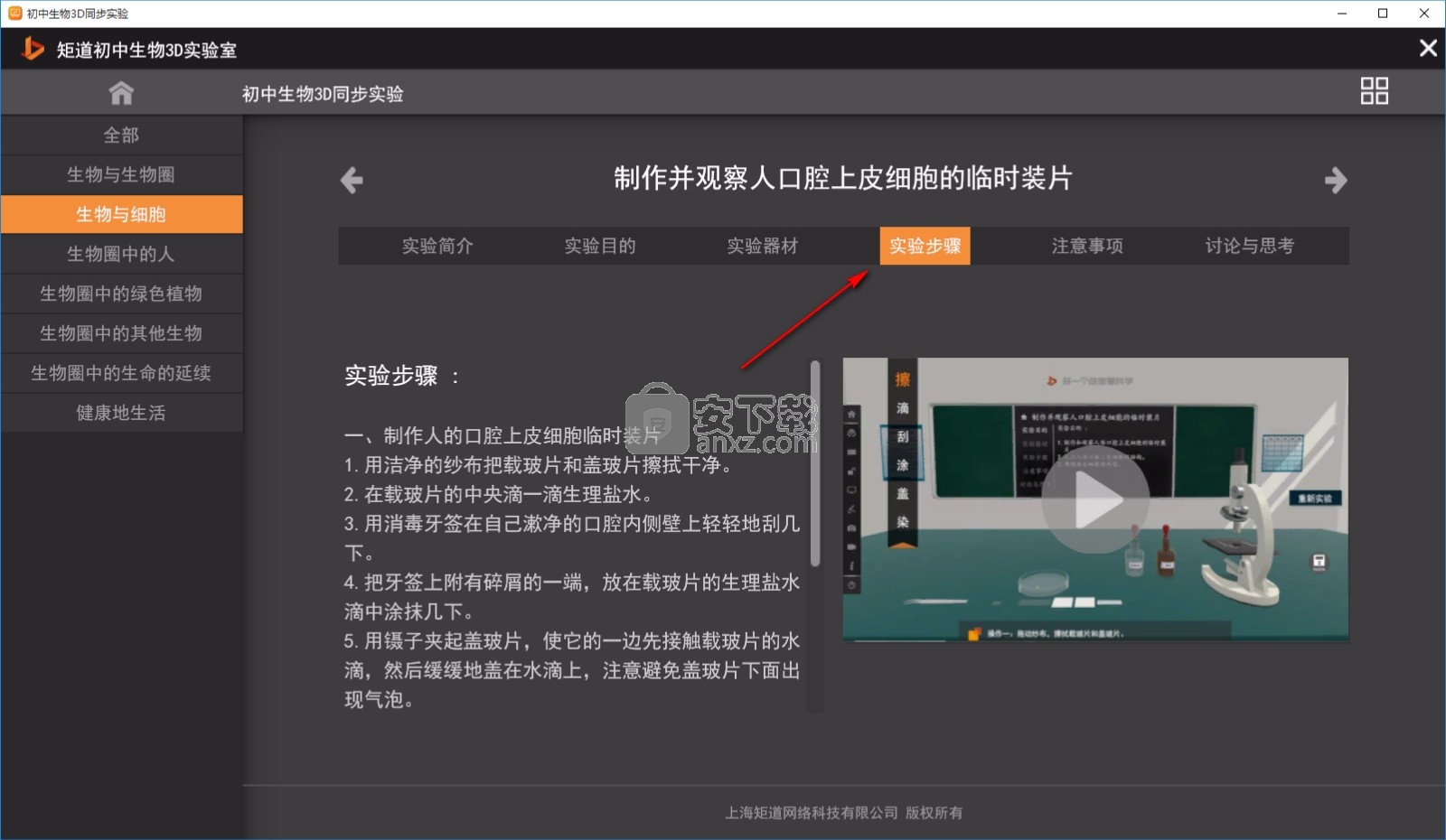1446x840 pixels.
Task: Select the 全部 category
Action: (x=121, y=135)
